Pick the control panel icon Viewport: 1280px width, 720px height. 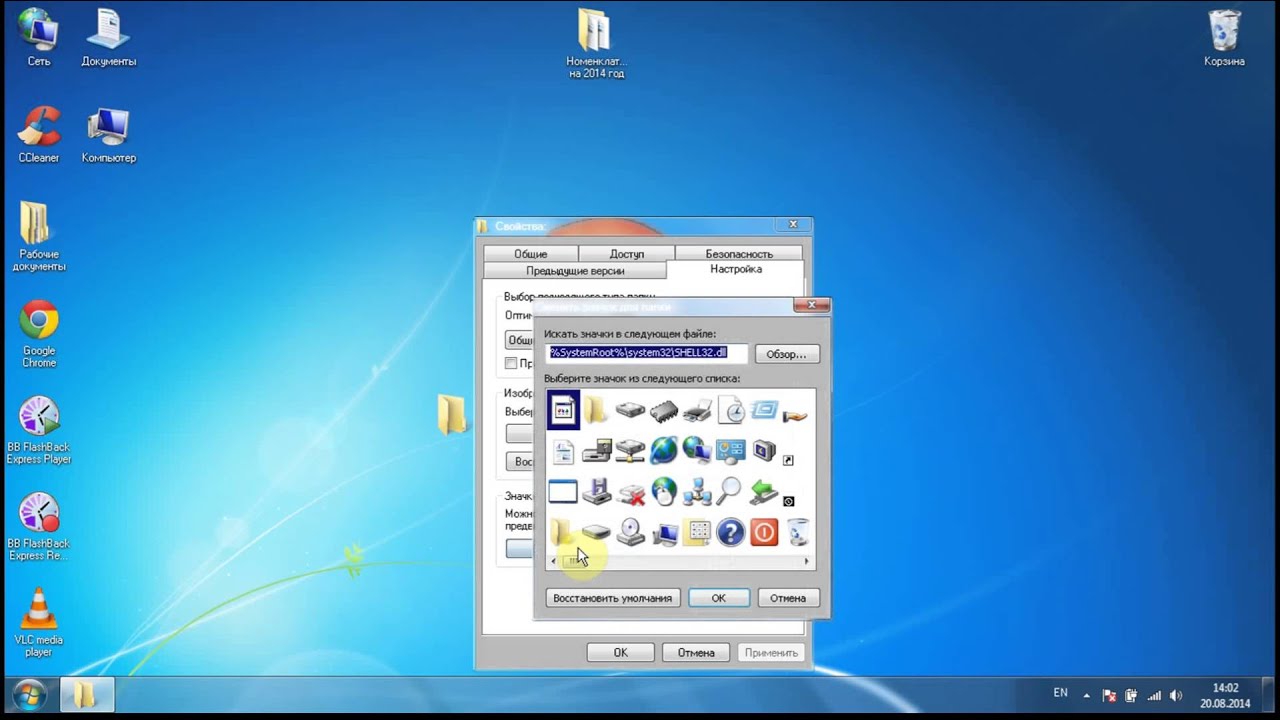tap(731, 451)
